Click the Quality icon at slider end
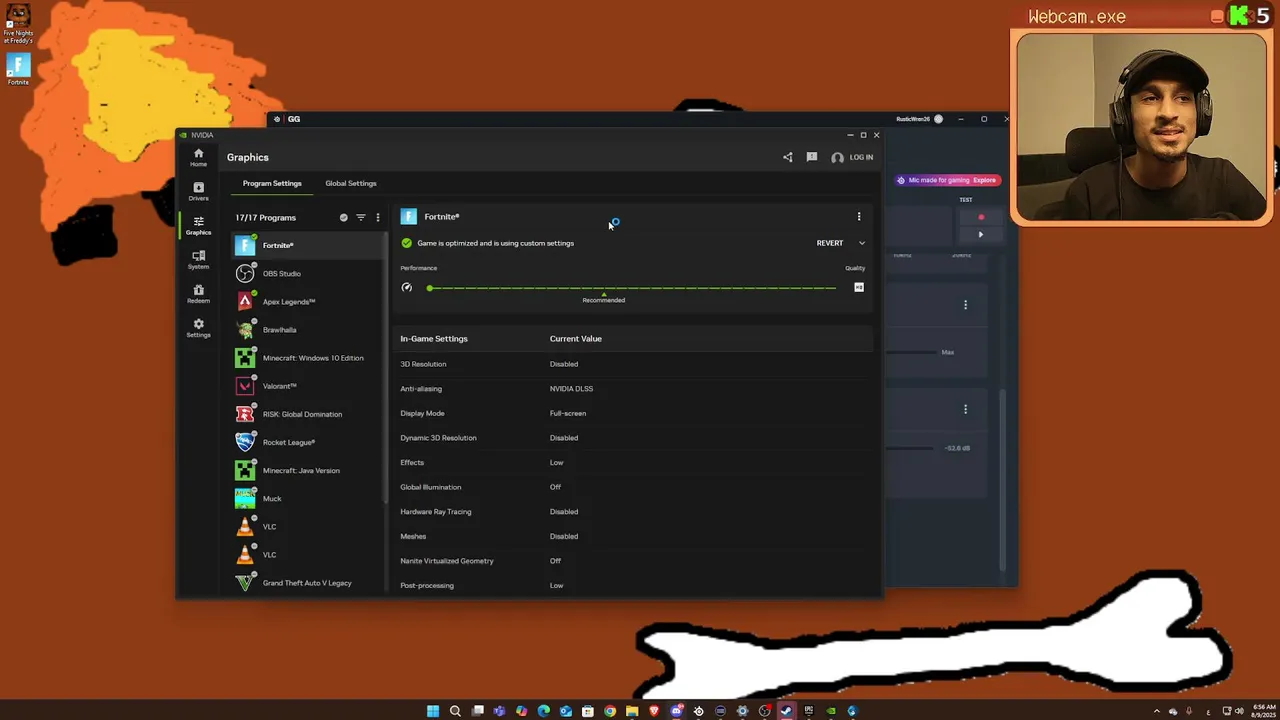Viewport: 1280px width, 720px height. pos(858,287)
